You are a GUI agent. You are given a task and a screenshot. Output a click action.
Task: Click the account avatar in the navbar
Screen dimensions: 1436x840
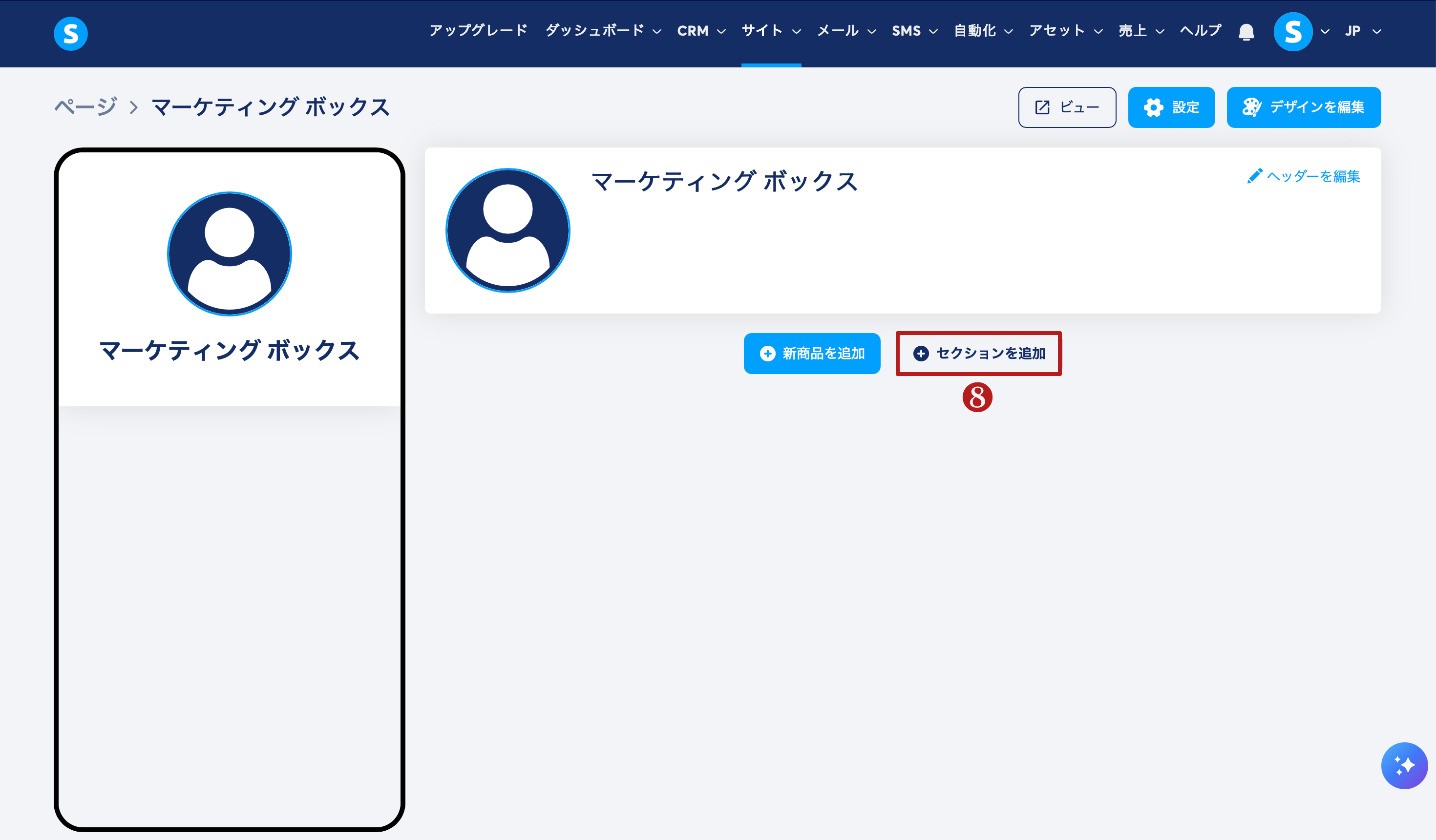click(1292, 31)
